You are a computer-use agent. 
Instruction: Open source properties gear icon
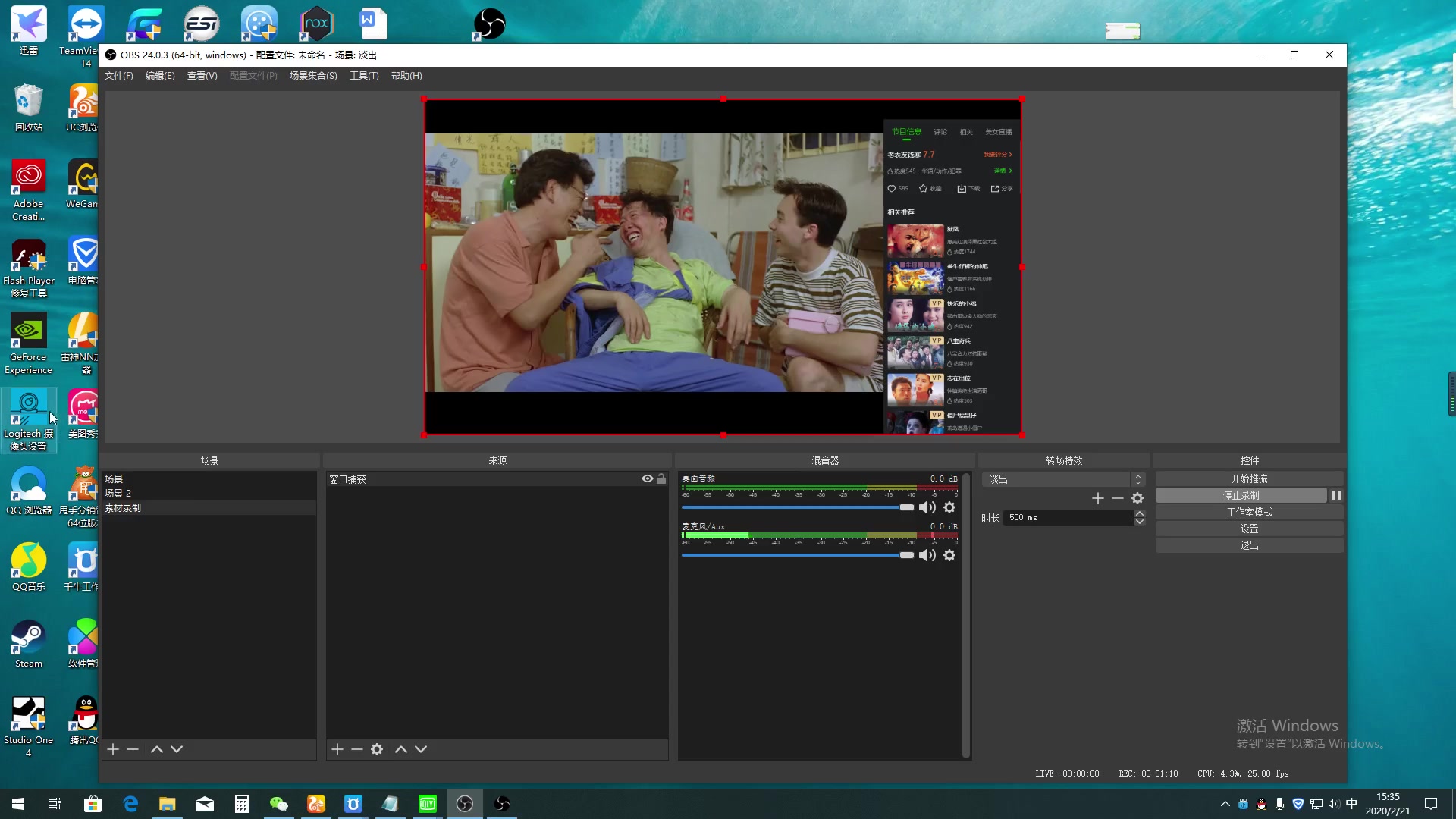pos(377,749)
